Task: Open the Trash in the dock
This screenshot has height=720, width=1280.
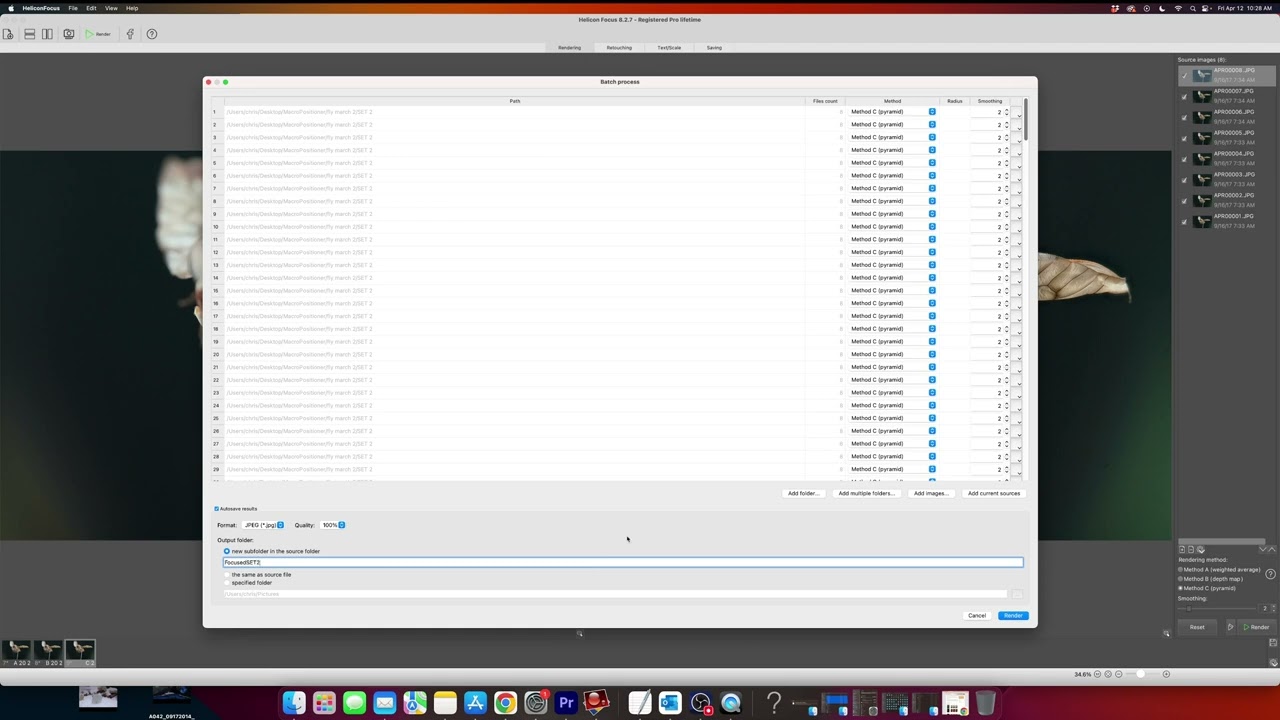Action: coord(985,704)
